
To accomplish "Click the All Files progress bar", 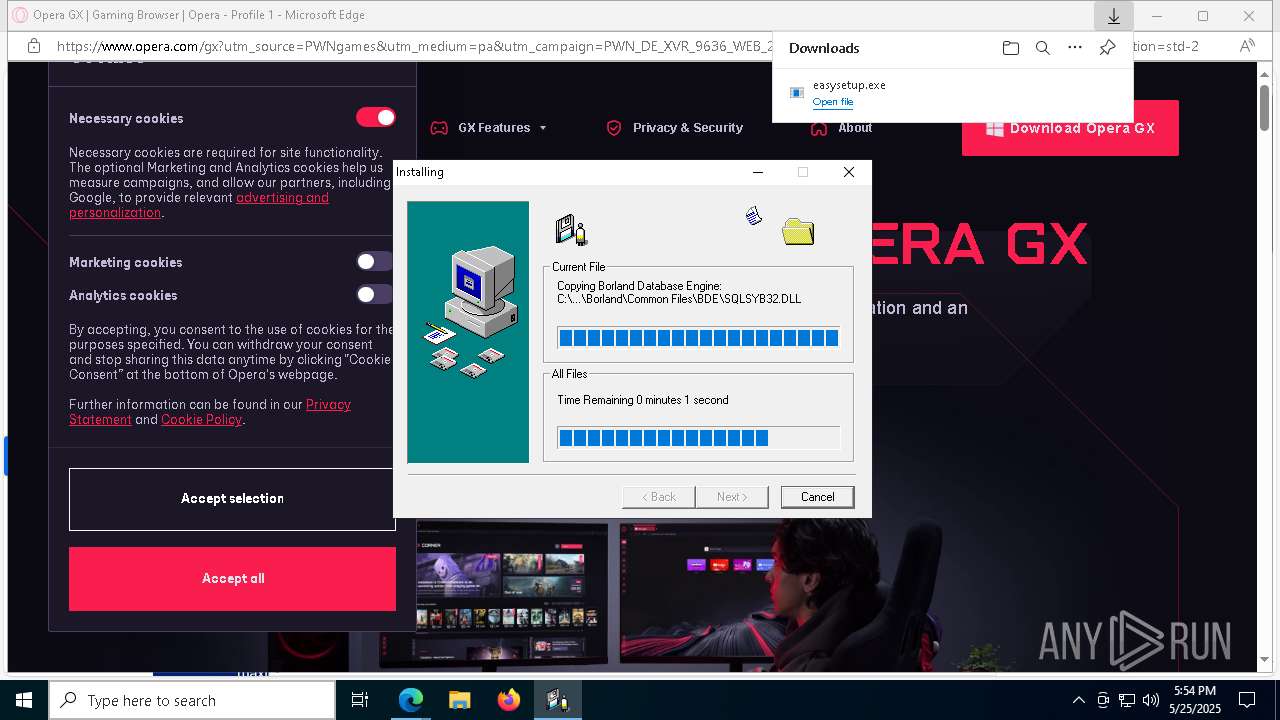I will pyautogui.click(x=698, y=438).
